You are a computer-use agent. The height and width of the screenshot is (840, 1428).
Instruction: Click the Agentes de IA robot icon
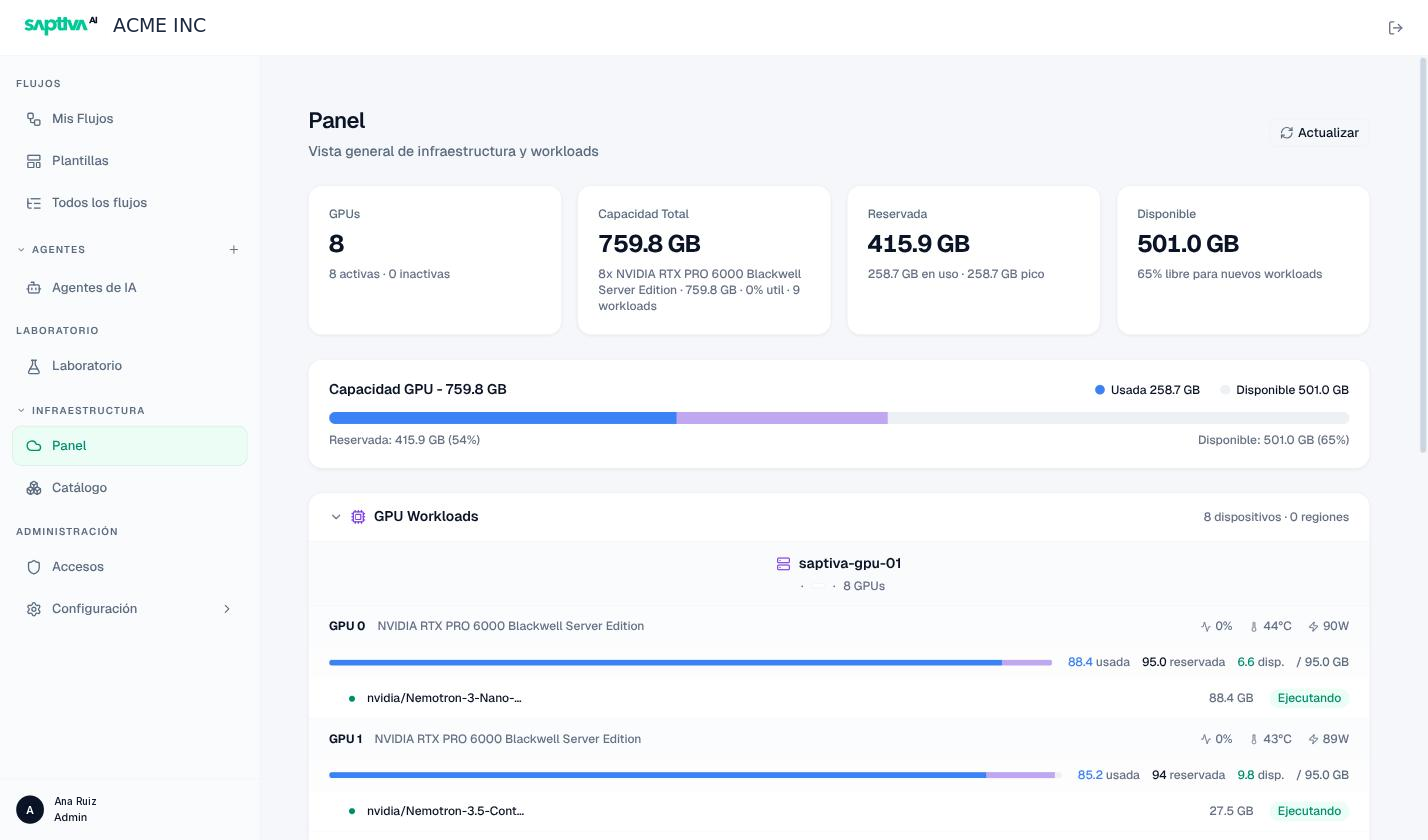[x=34, y=288]
